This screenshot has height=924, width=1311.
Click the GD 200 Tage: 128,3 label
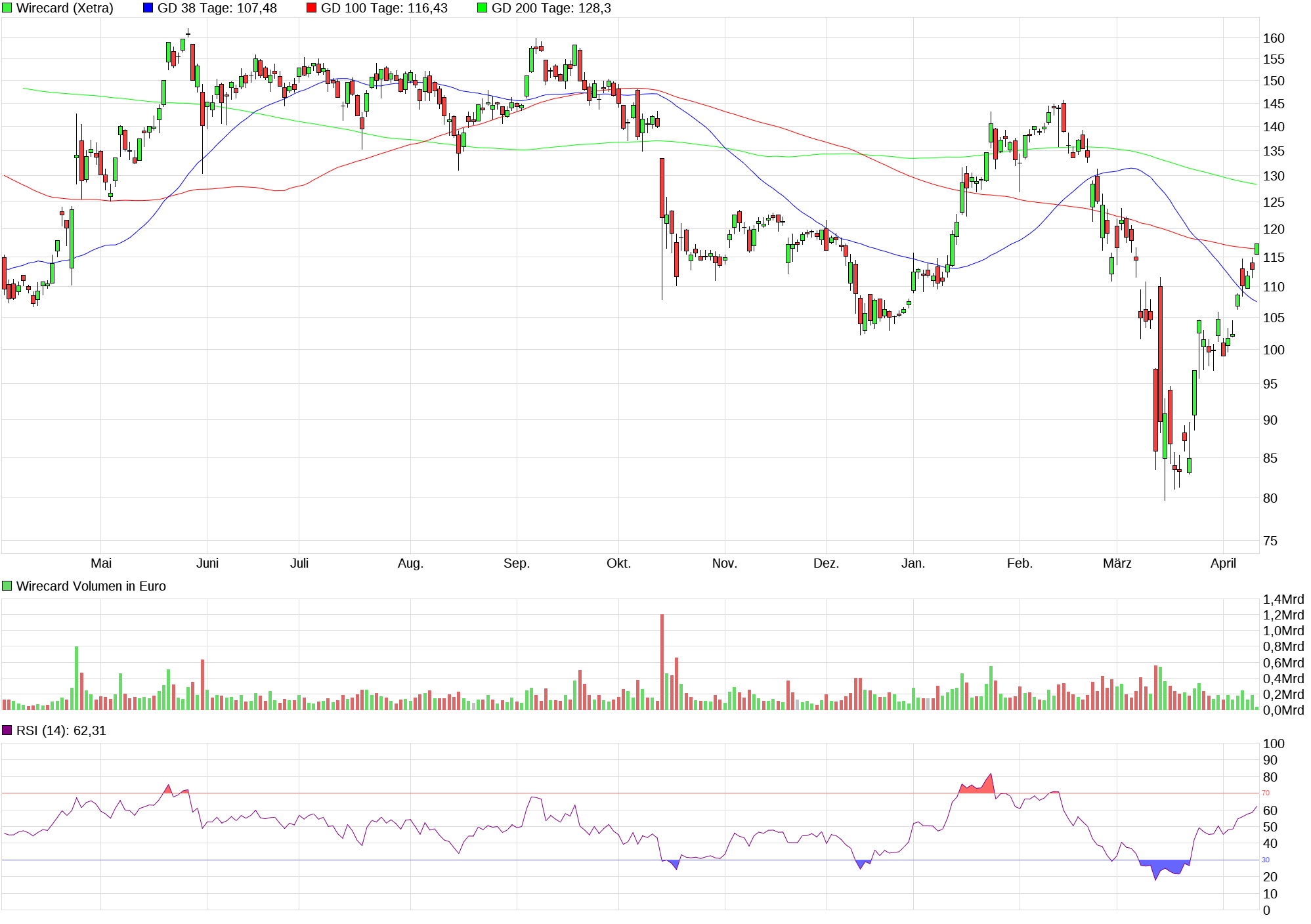(x=551, y=9)
